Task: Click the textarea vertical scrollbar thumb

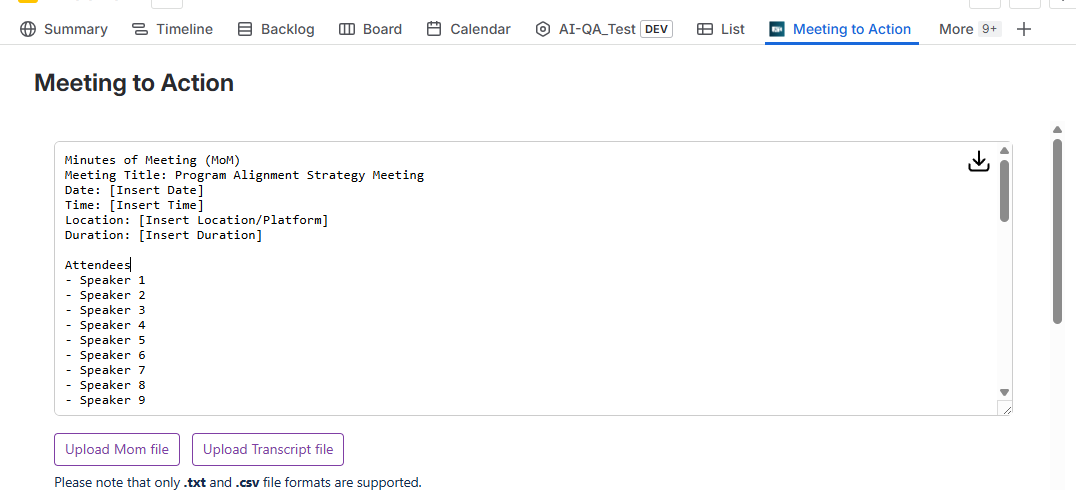Action: point(1004,190)
